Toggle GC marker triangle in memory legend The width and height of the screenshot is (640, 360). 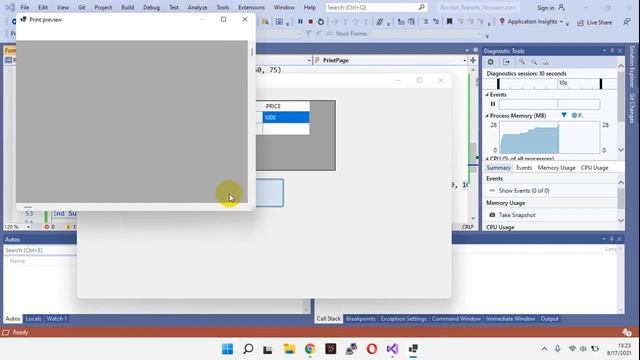click(564, 116)
